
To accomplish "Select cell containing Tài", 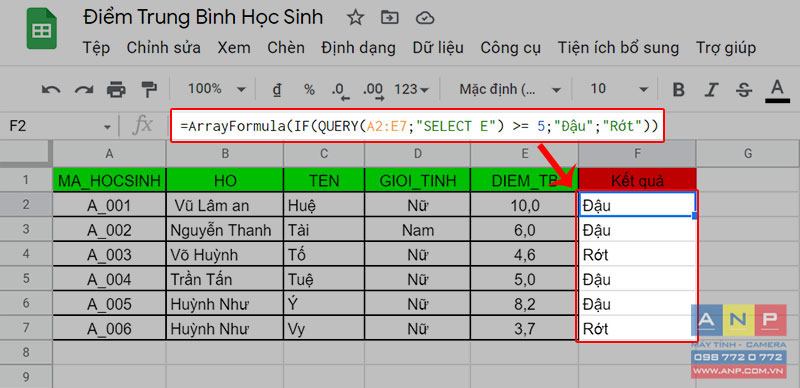I will point(324,230).
